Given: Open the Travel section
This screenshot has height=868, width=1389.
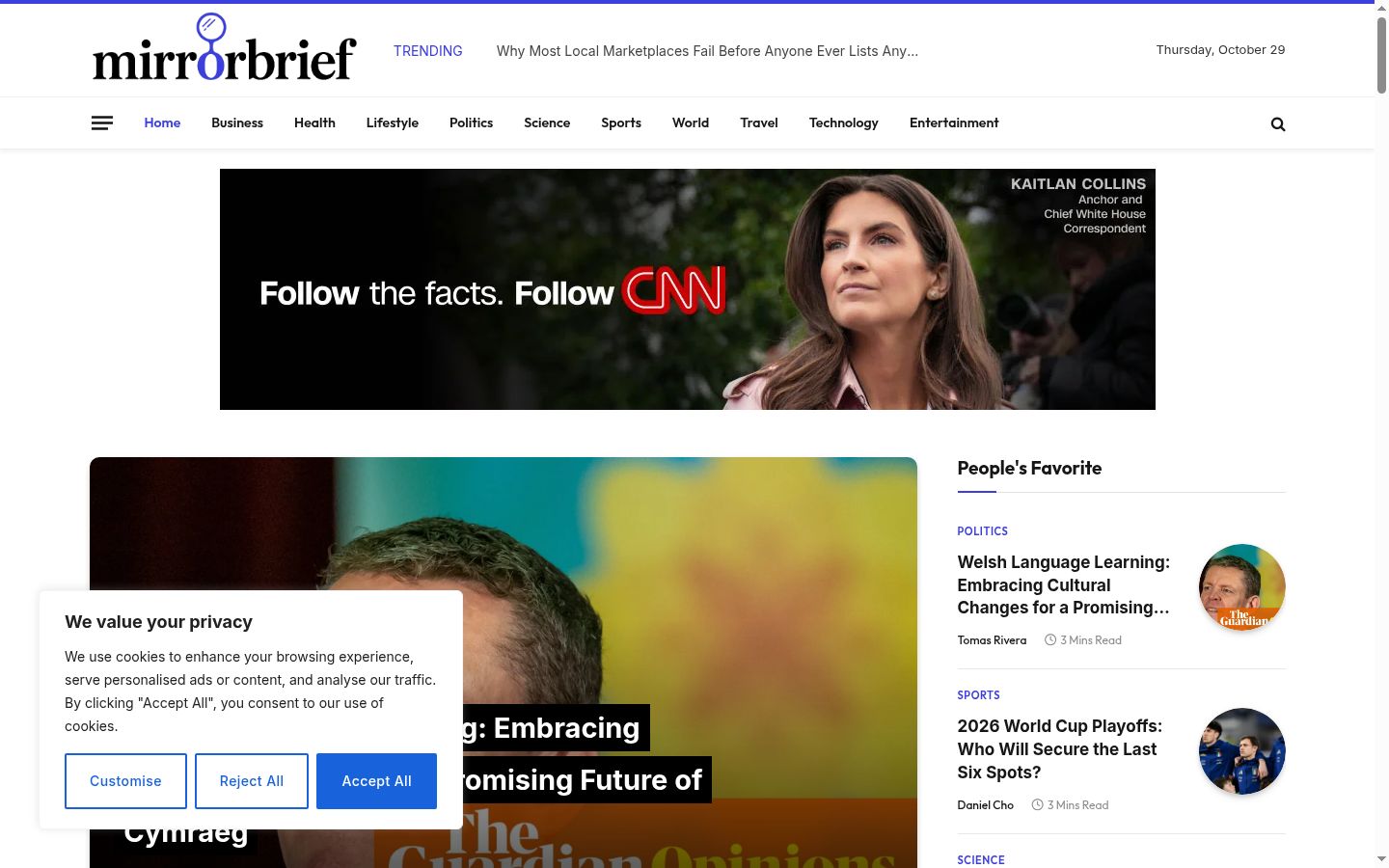Looking at the screenshot, I should tap(759, 122).
